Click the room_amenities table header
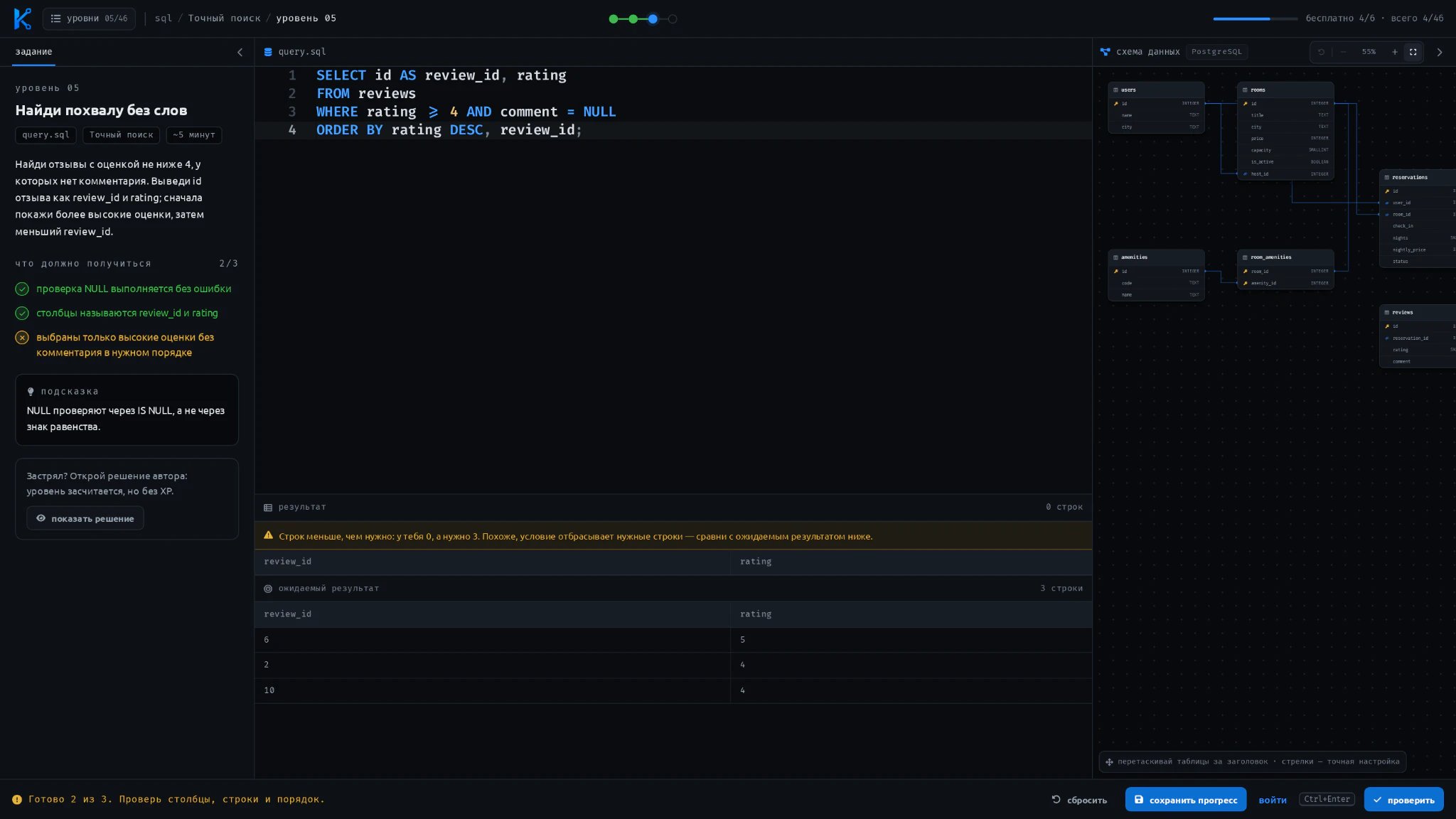Image resolution: width=1456 pixels, height=819 pixels. 1285,257
